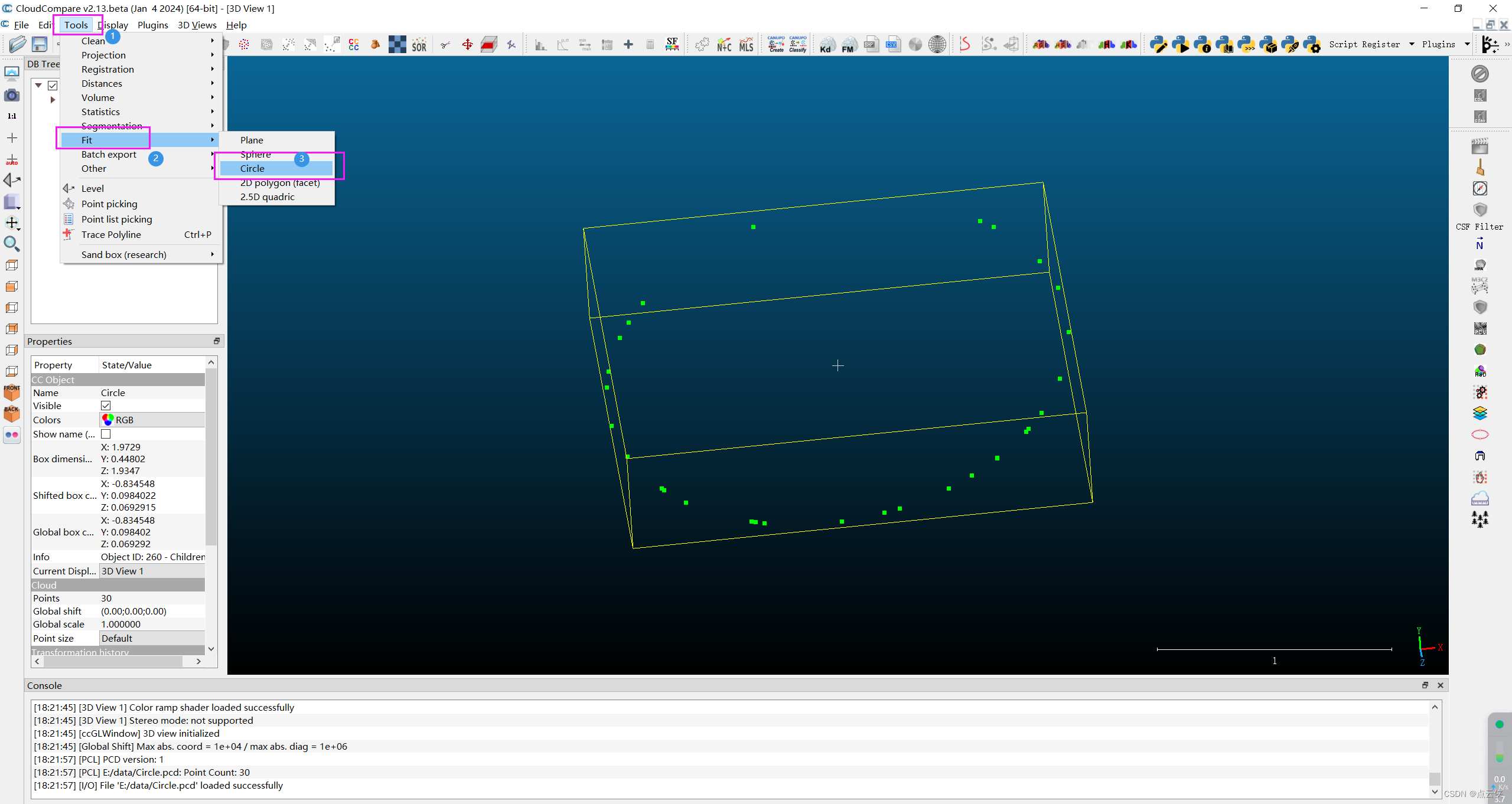Viewport: 1512px width, 804px height.
Task: Open the Registration submenu
Action: [141, 69]
